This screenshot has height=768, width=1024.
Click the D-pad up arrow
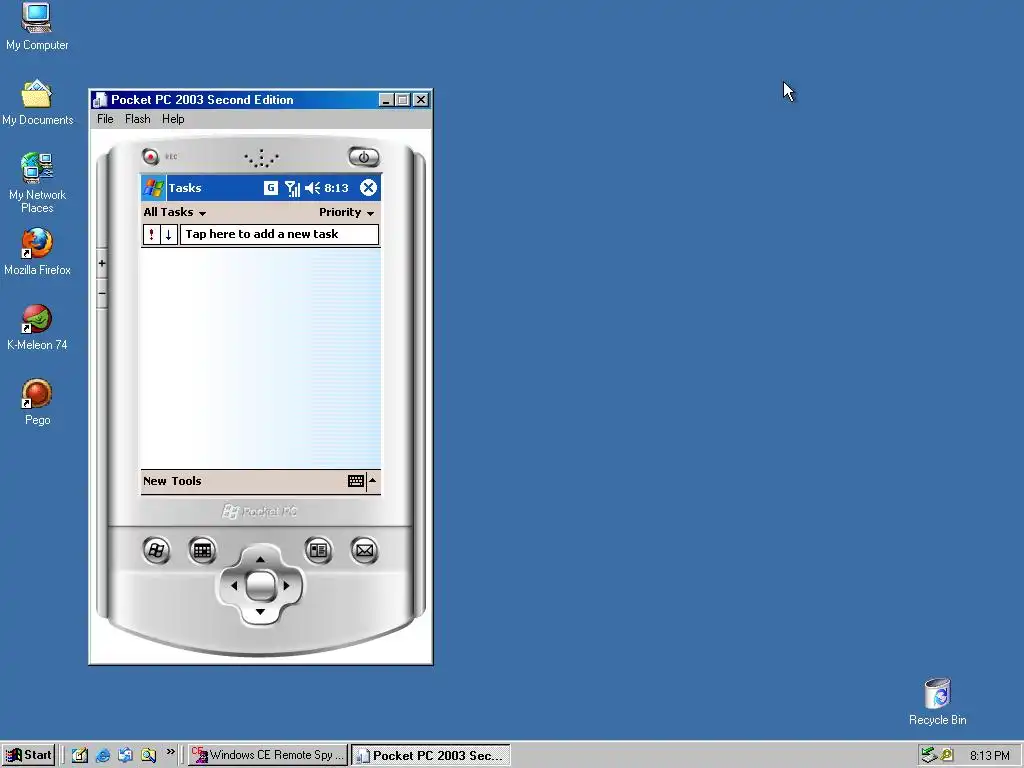[260, 559]
